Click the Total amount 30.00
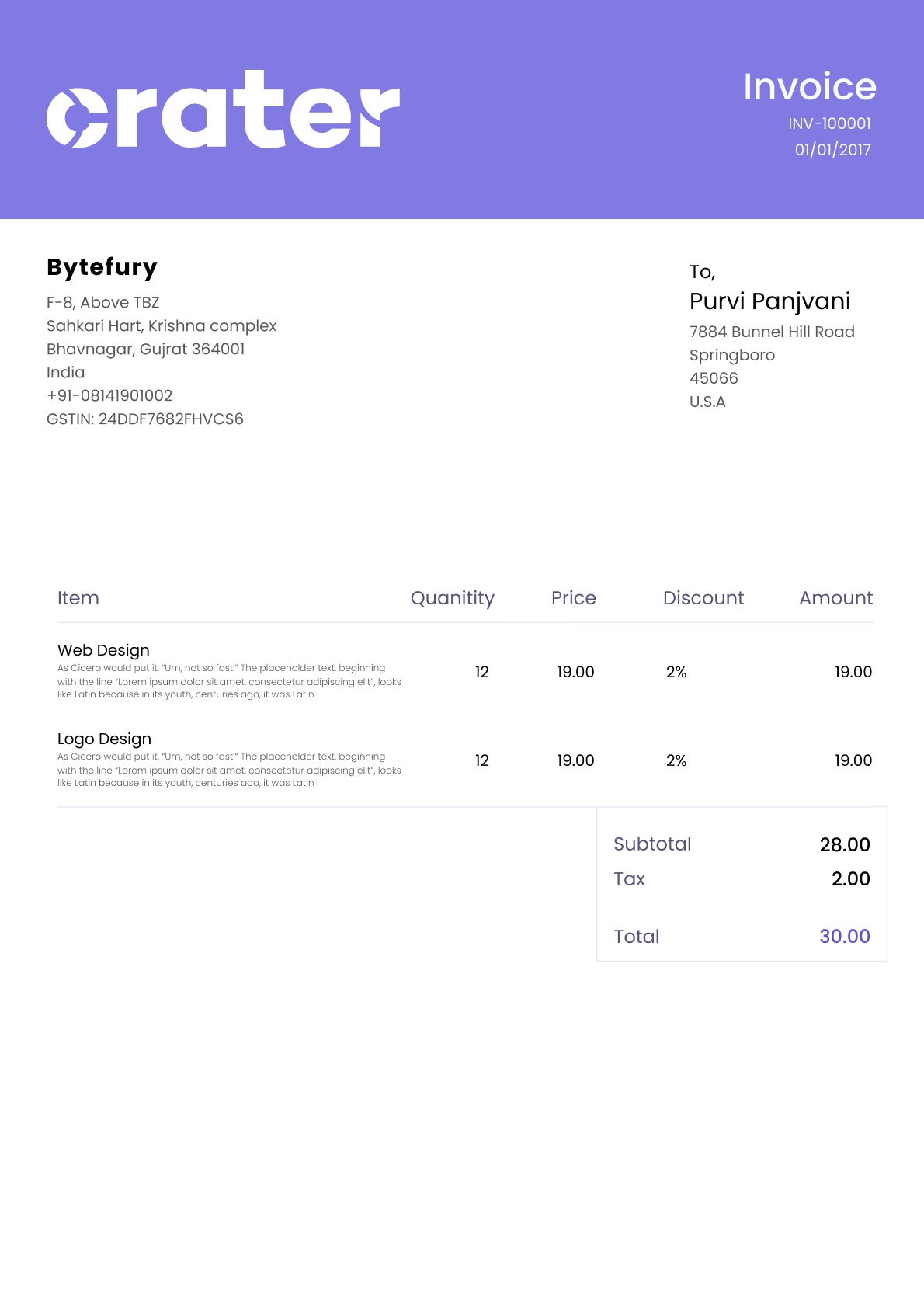The width and height of the screenshot is (924, 1308). pyautogui.click(x=844, y=936)
